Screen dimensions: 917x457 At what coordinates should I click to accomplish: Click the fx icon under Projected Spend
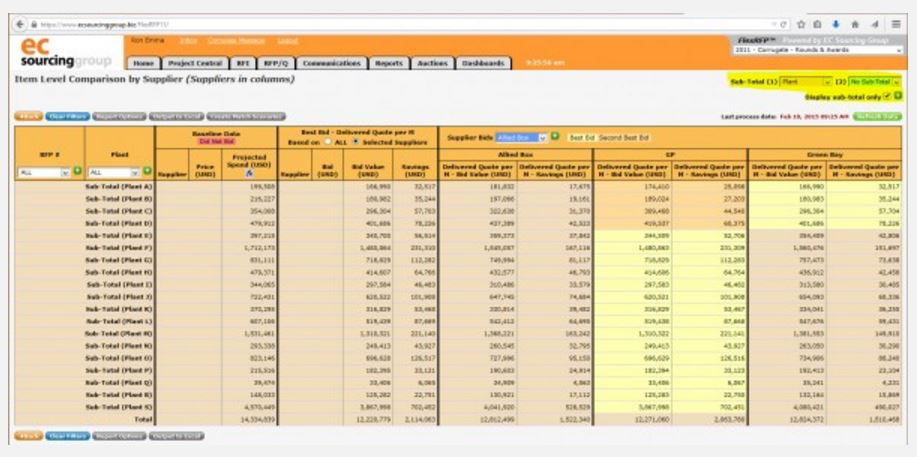(x=249, y=173)
